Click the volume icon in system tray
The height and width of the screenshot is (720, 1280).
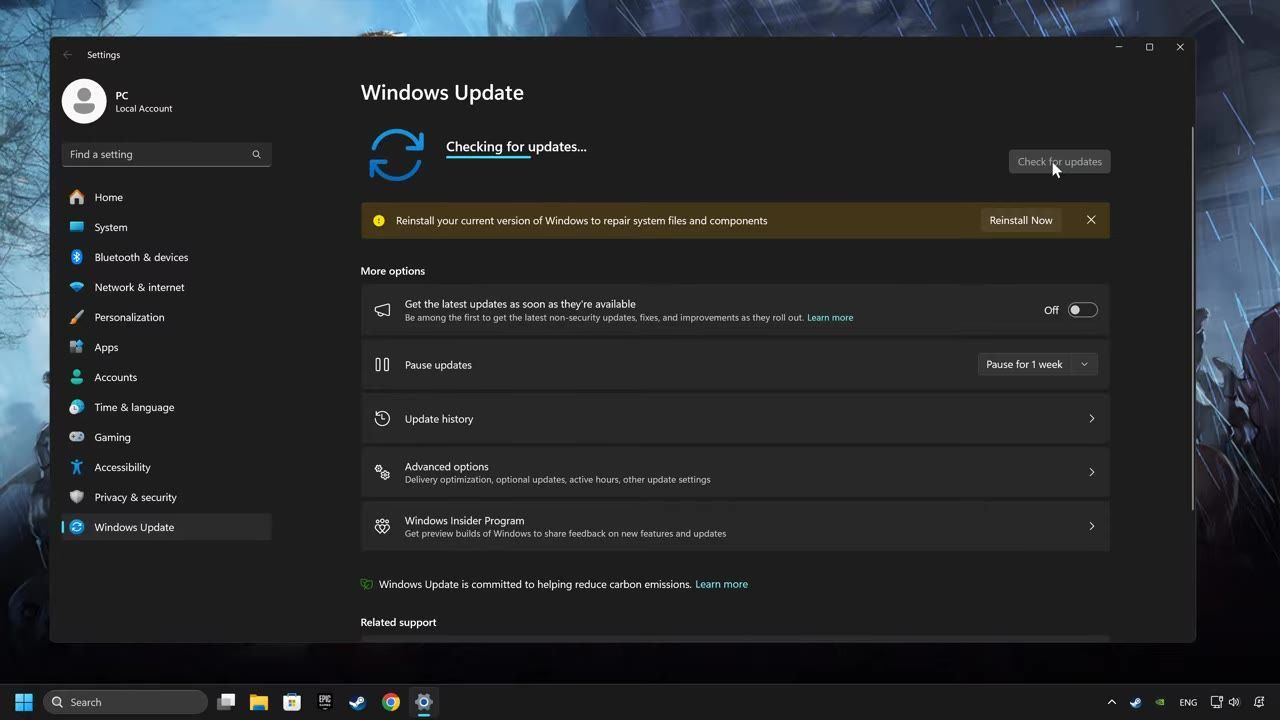point(1234,702)
